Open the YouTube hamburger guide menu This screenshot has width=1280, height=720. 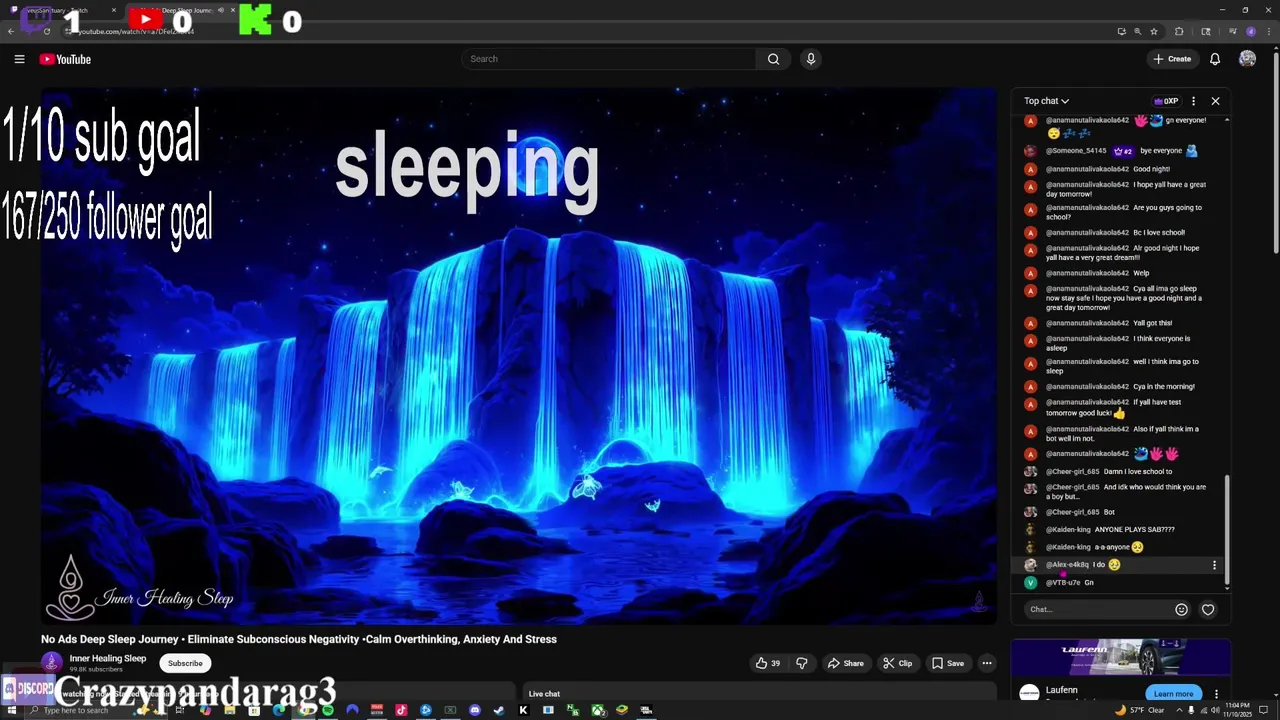(19, 59)
